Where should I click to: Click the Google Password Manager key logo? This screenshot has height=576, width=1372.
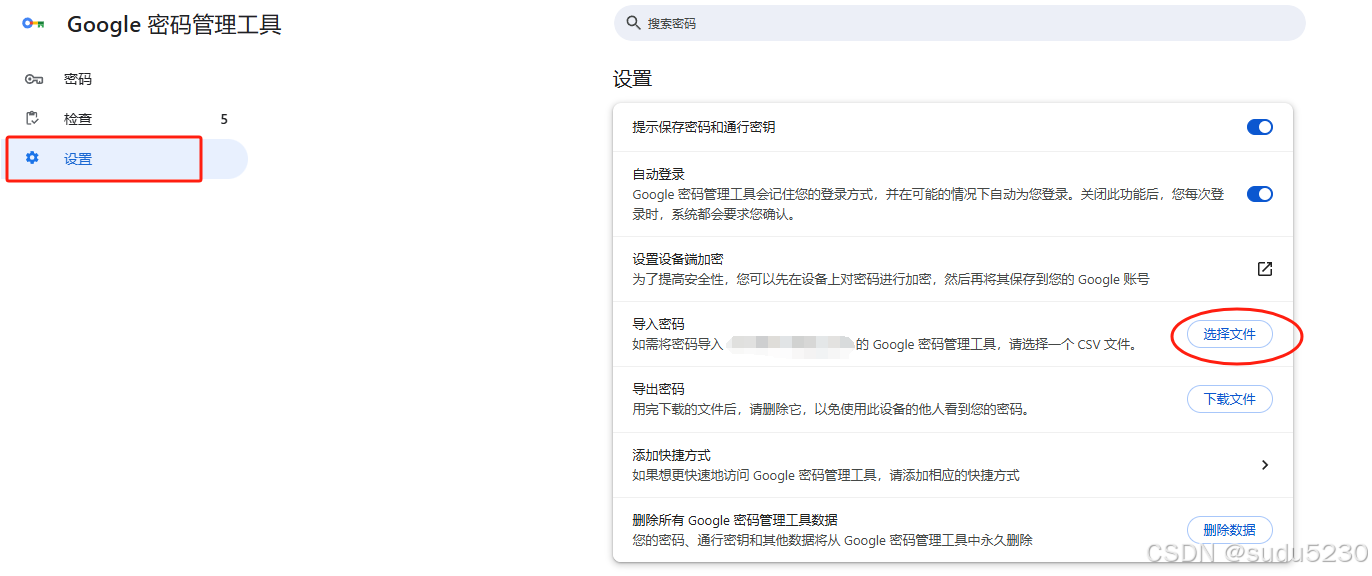point(33,24)
